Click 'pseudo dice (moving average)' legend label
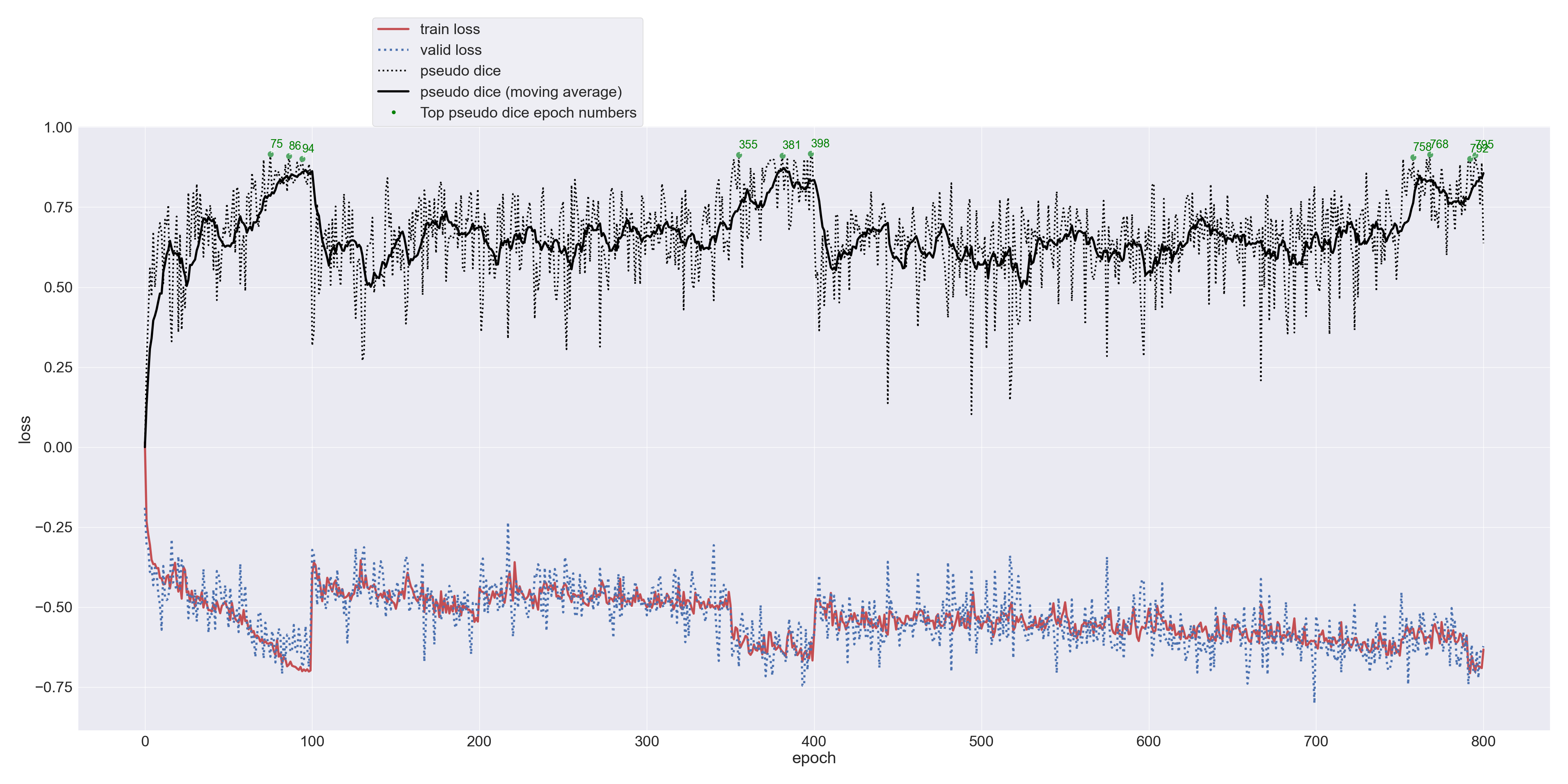Image resolution: width=1568 pixels, height=784 pixels. coord(521,92)
